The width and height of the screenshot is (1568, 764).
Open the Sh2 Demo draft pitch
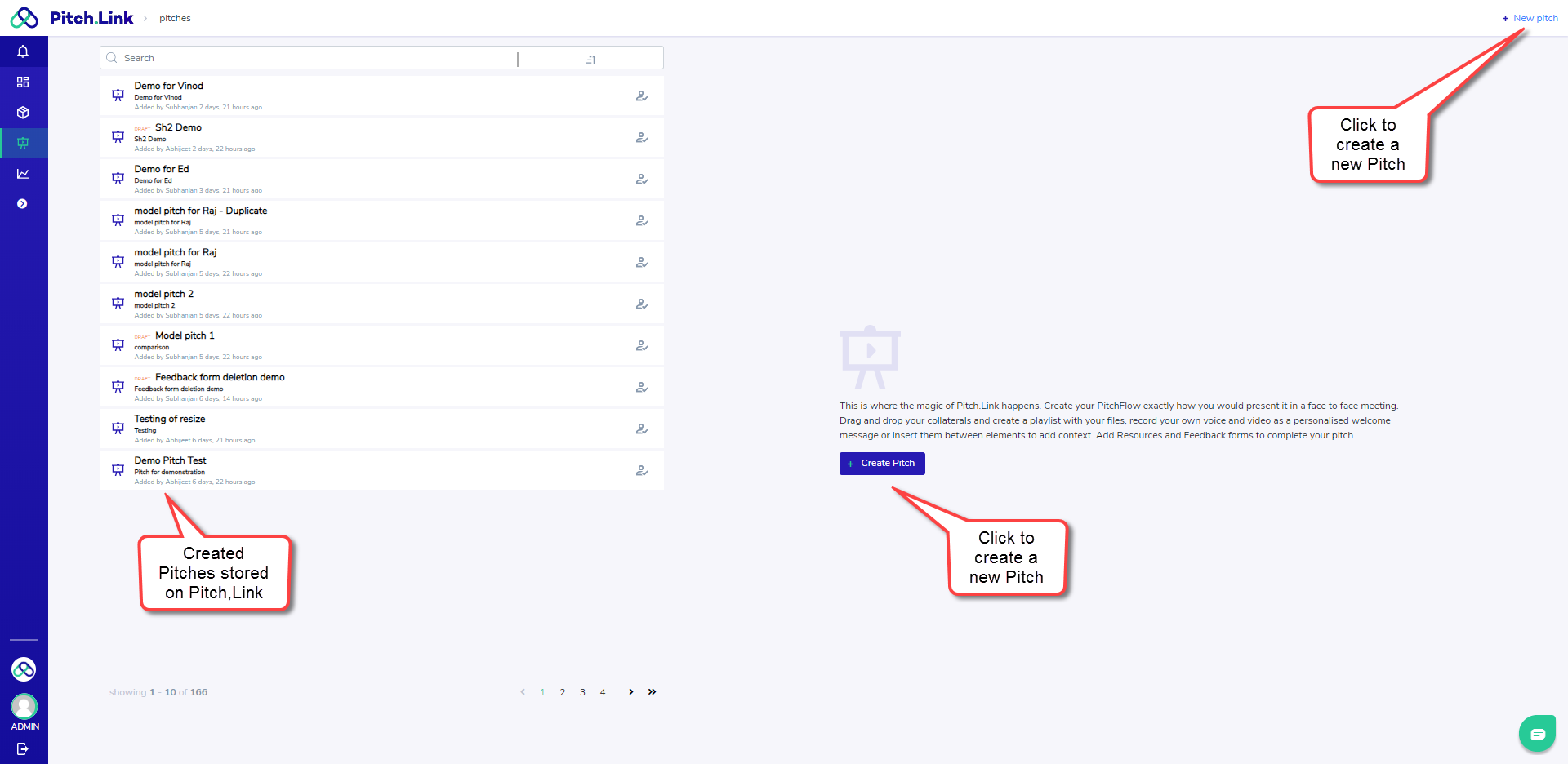178,128
